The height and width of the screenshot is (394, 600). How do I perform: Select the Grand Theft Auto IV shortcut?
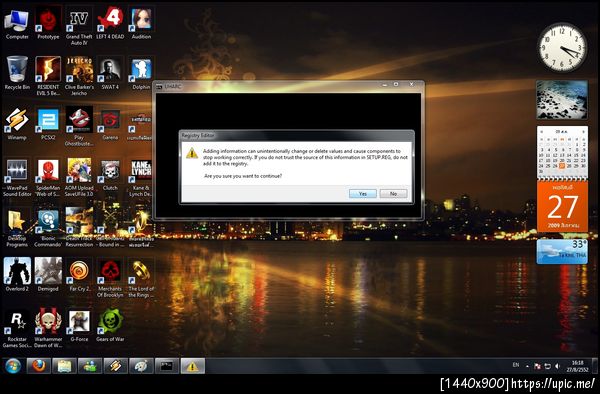79,27
